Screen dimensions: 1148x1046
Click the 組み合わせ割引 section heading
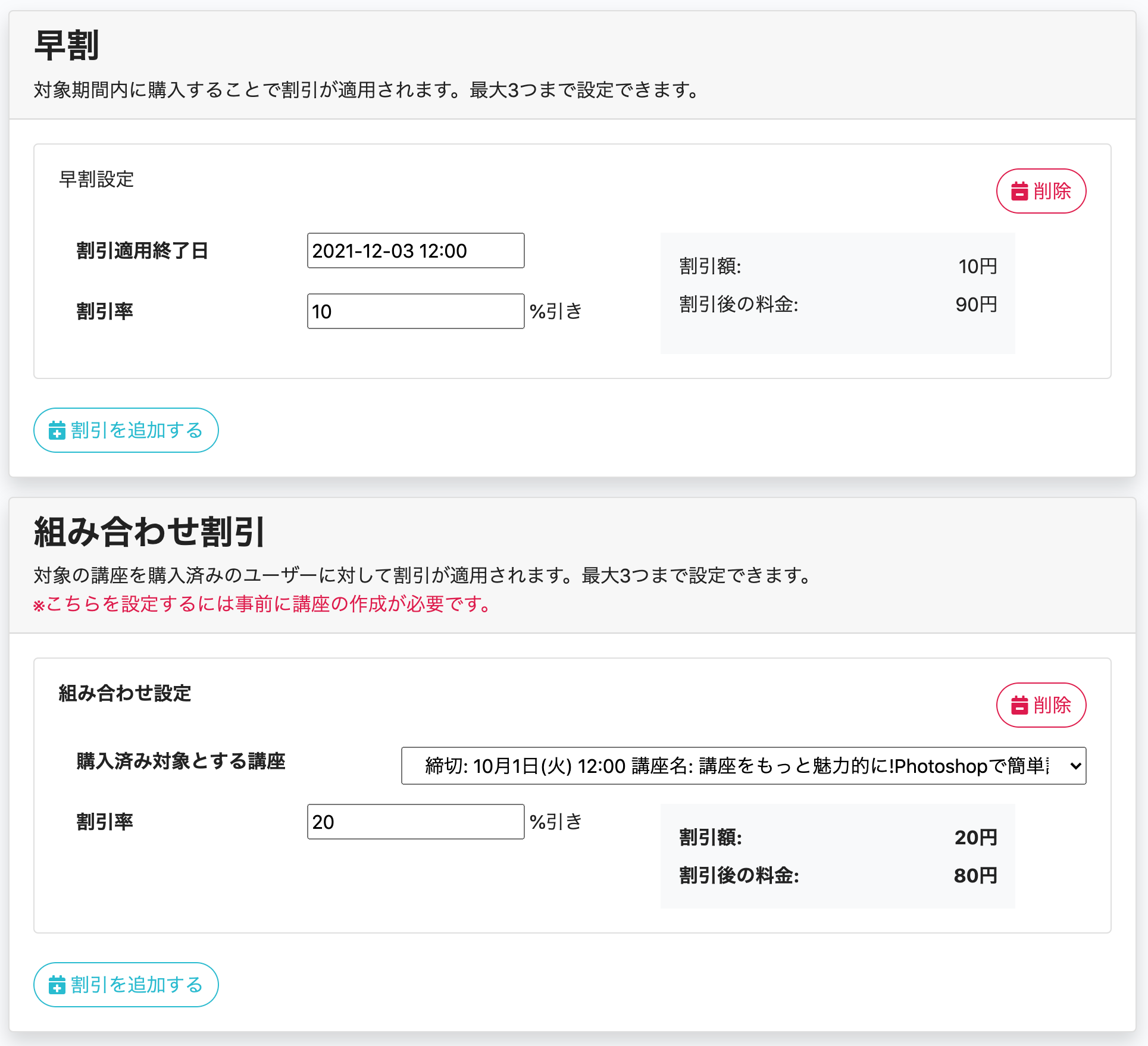click(149, 531)
